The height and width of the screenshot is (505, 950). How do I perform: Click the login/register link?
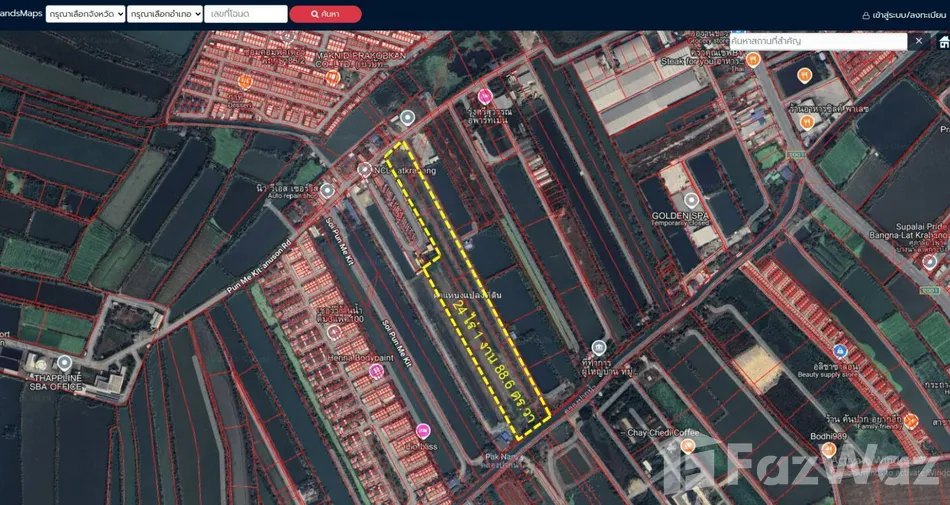click(x=905, y=15)
